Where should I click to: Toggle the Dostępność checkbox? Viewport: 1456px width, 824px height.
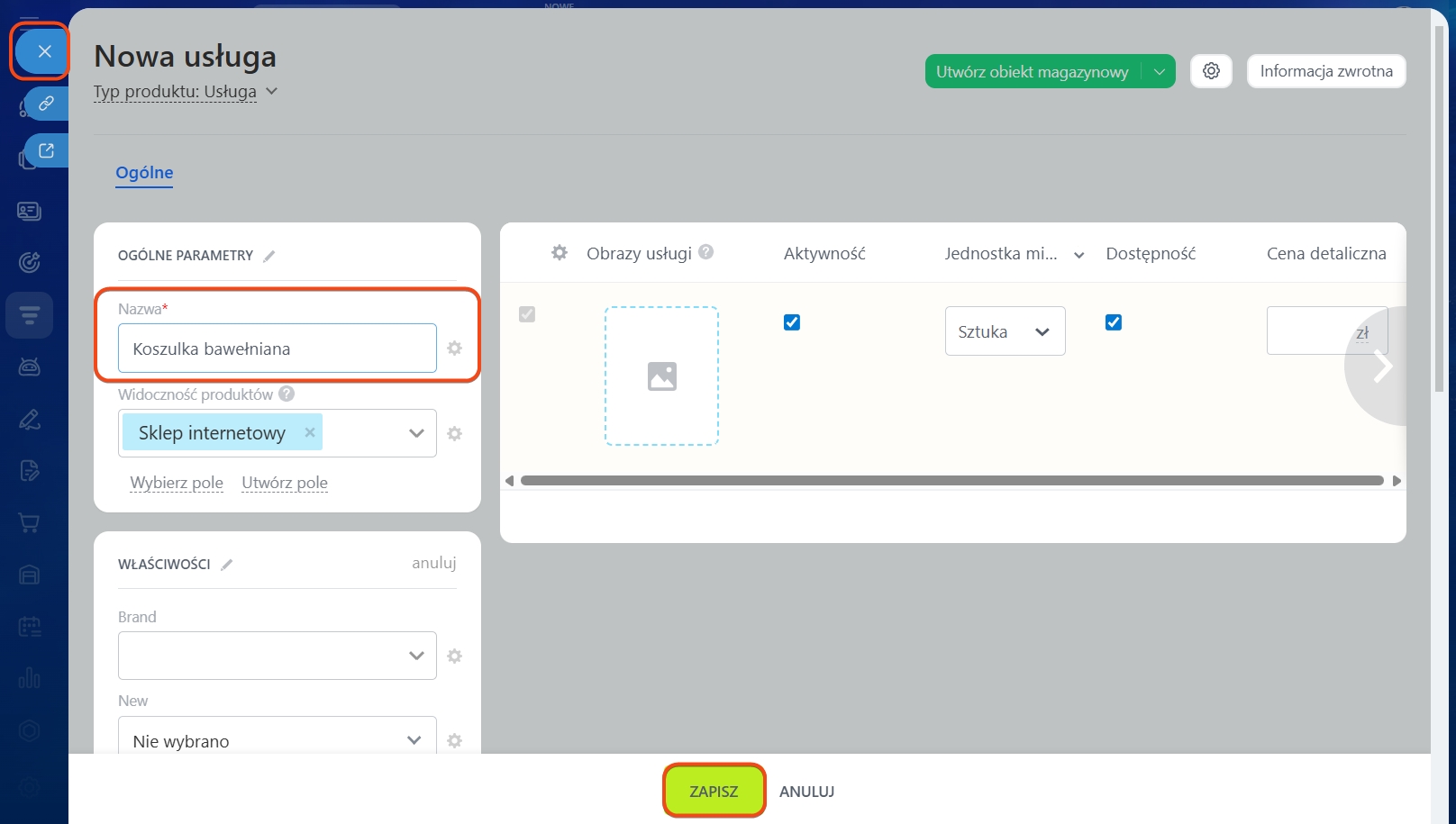[x=1114, y=322]
